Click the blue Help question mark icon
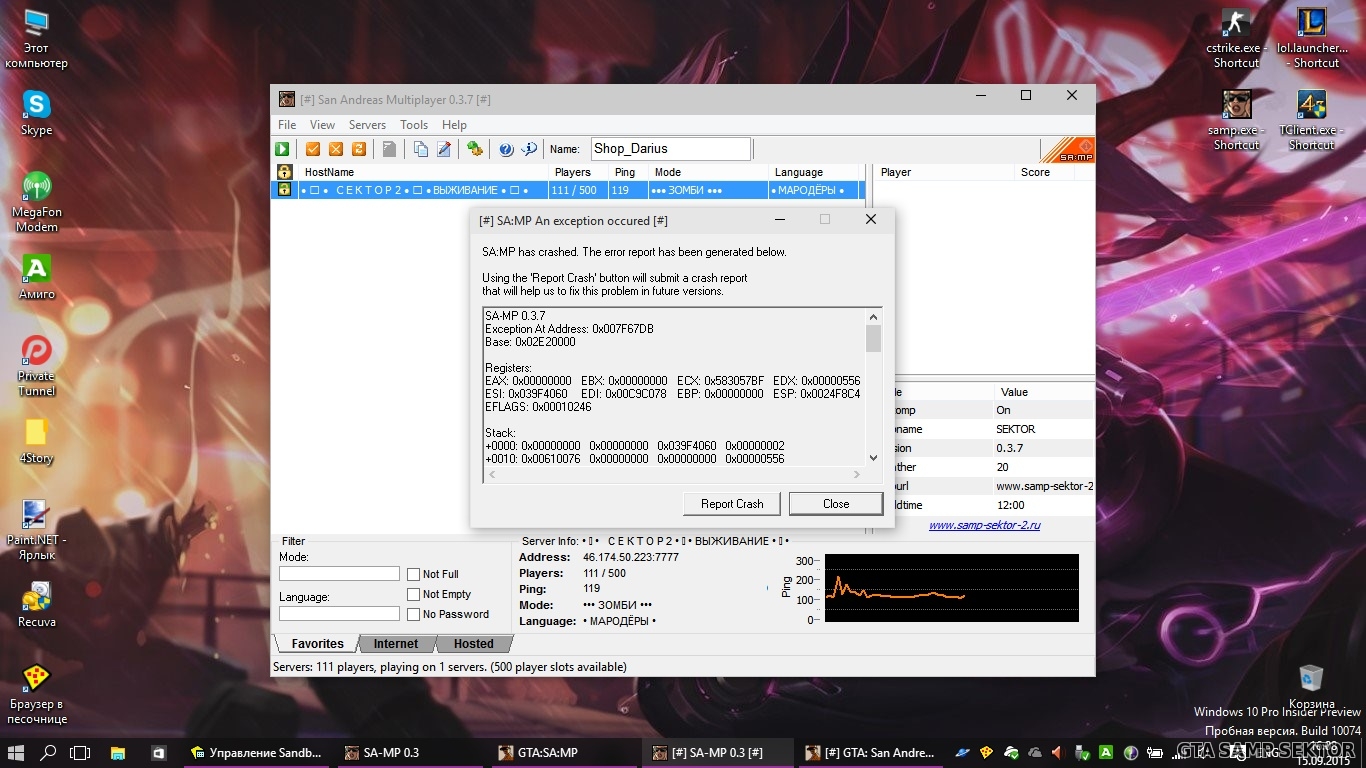The height and width of the screenshot is (768, 1366). [506, 149]
